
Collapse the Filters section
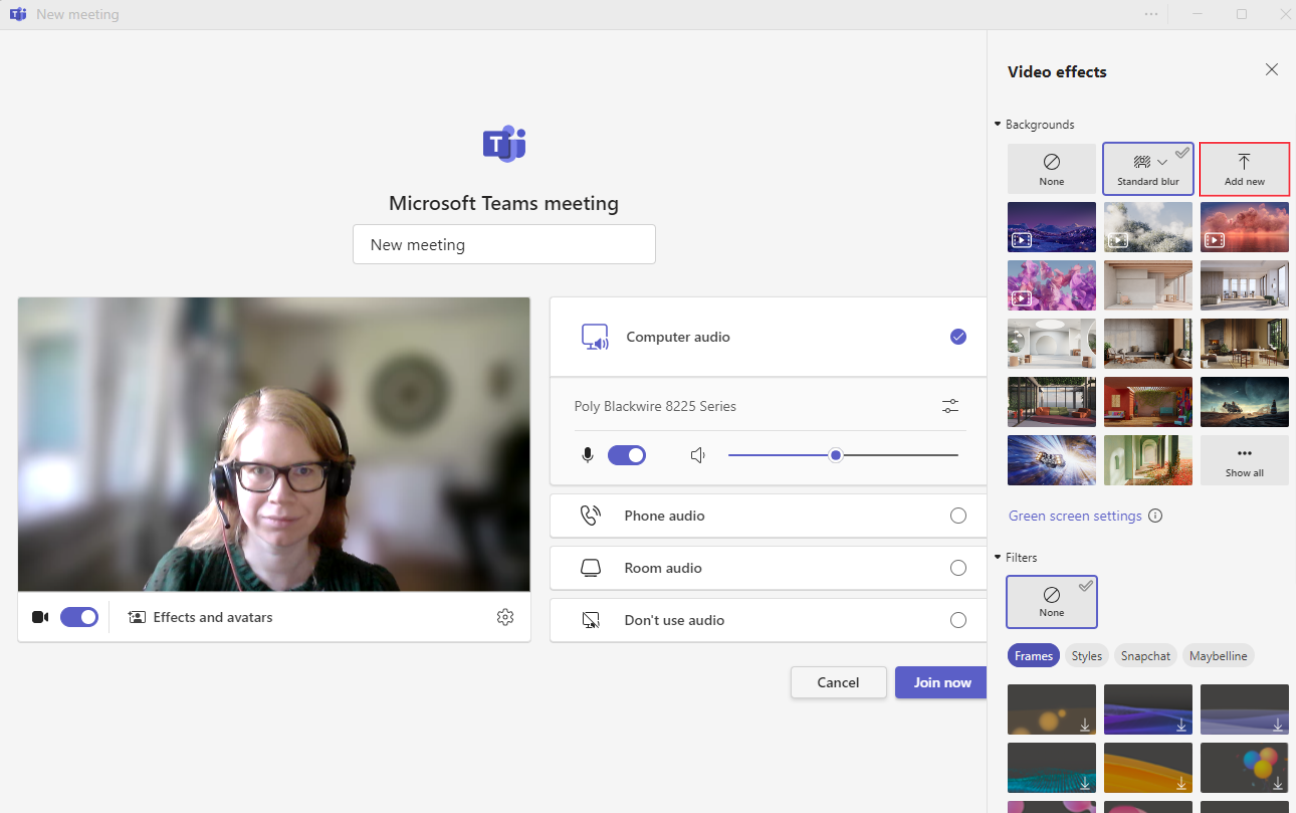tap(998, 558)
